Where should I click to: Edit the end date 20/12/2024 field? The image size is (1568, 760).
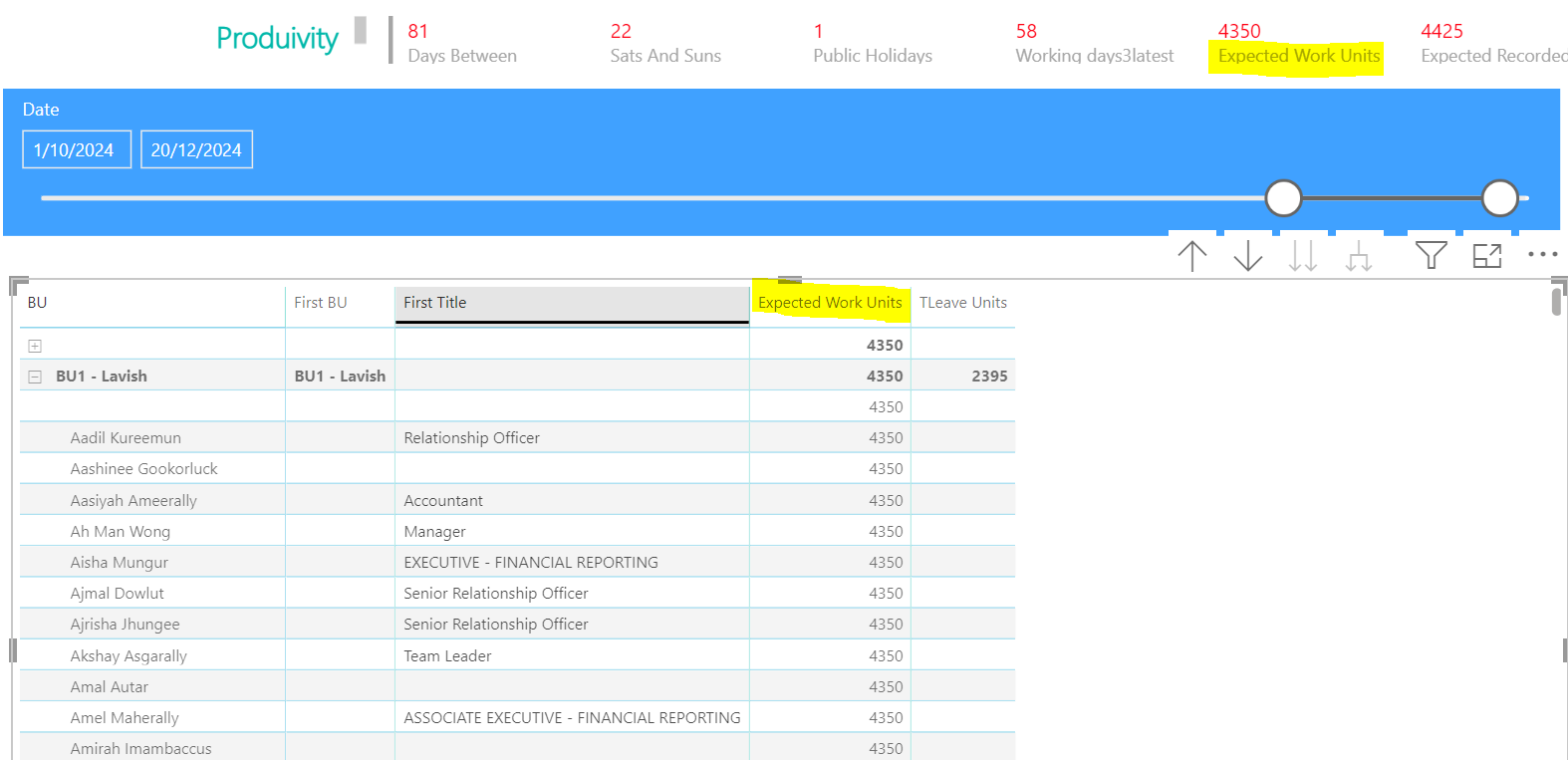pyautogui.click(x=196, y=149)
